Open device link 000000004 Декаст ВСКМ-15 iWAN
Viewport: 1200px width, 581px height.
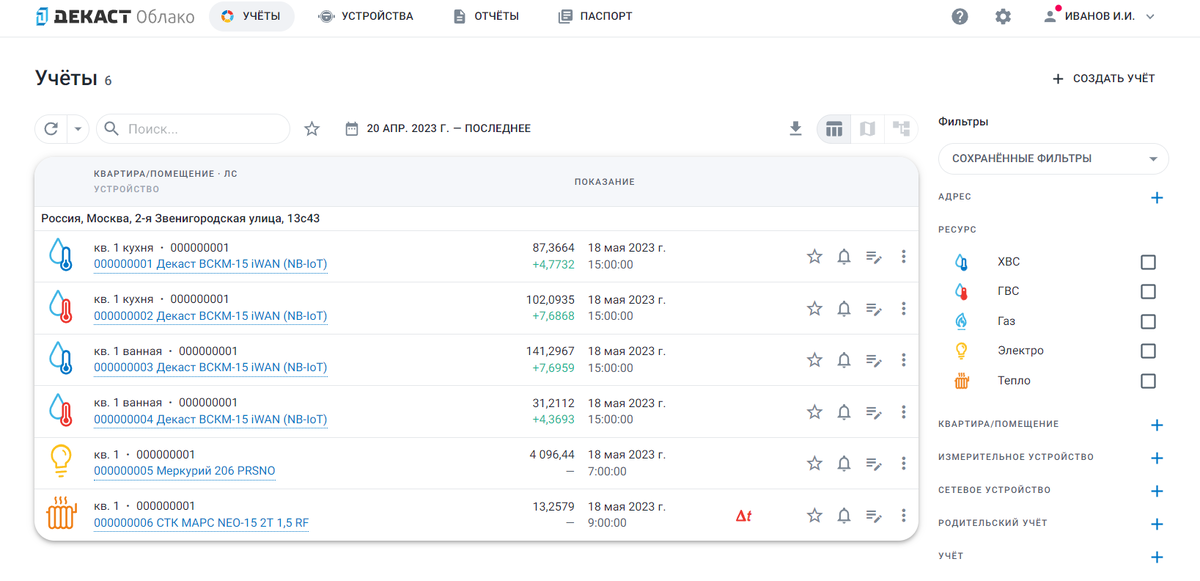[210, 420]
